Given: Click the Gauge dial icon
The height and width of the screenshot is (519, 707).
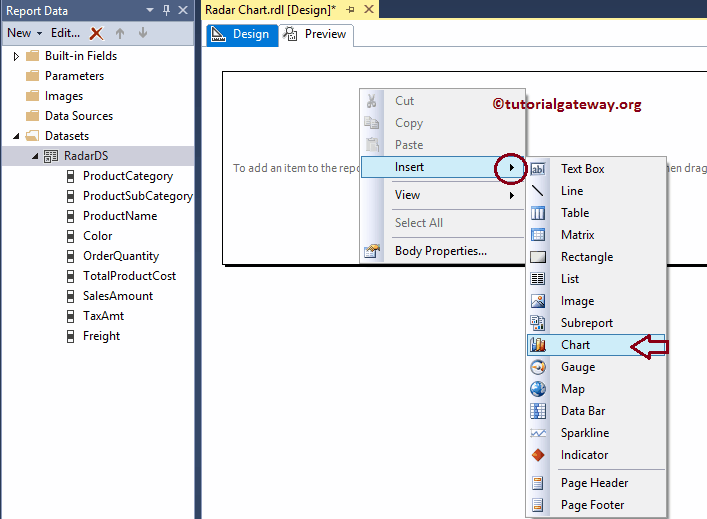Looking at the screenshot, I should click(x=537, y=367).
